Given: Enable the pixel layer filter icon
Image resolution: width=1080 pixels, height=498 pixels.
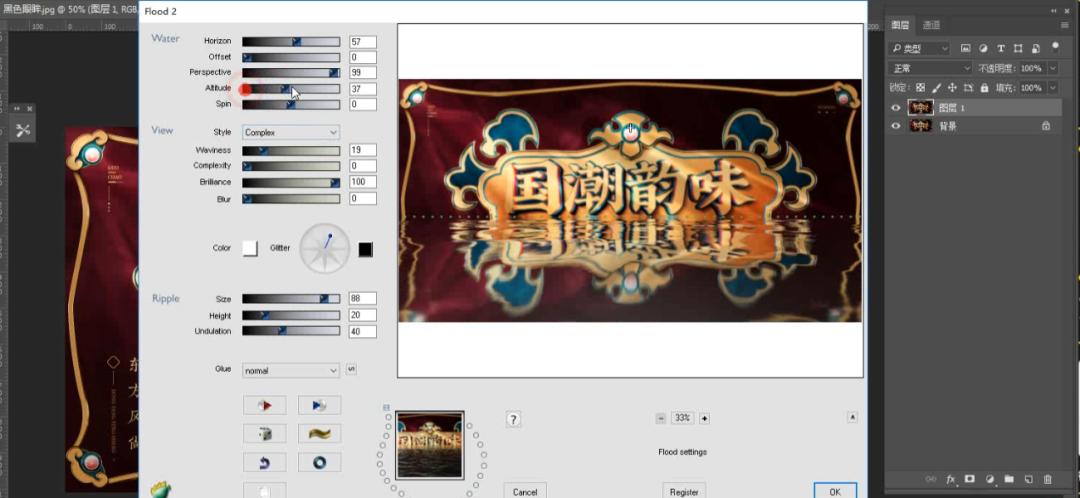Looking at the screenshot, I should tap(966, 48).
